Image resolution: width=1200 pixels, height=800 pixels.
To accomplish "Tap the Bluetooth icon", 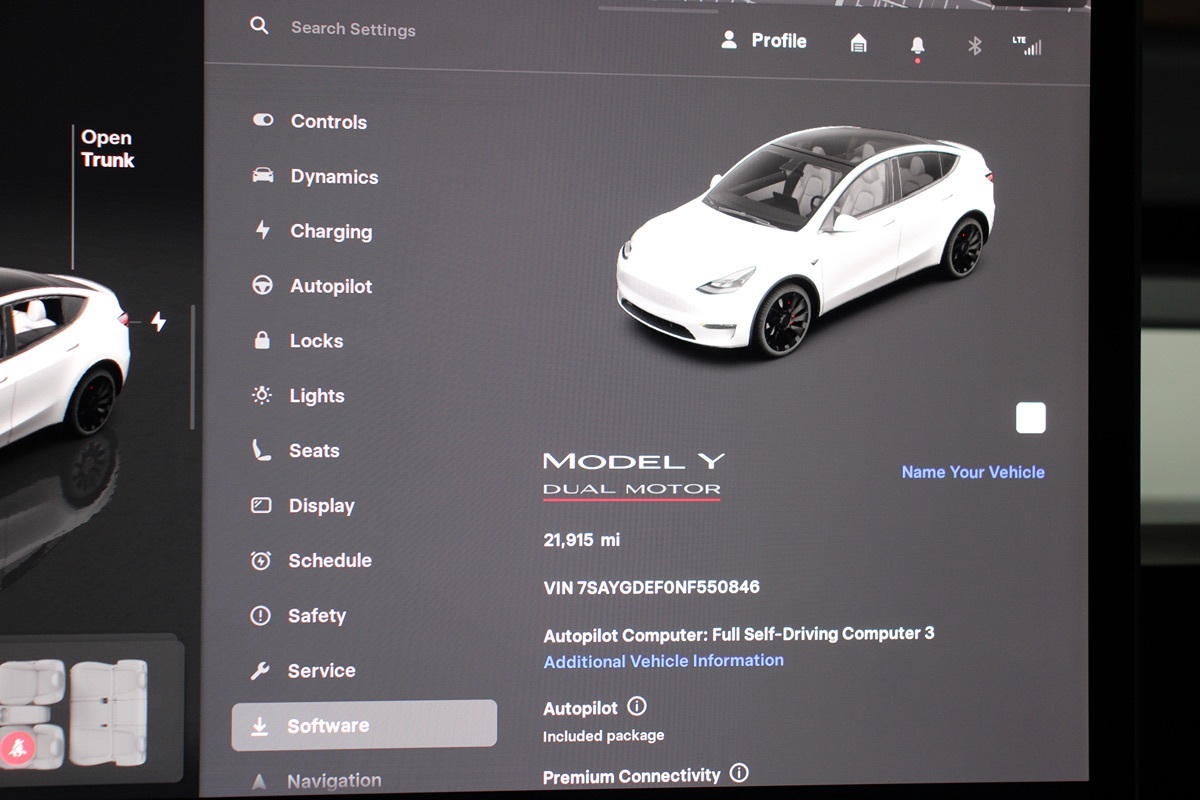I will tap(975, 46).
